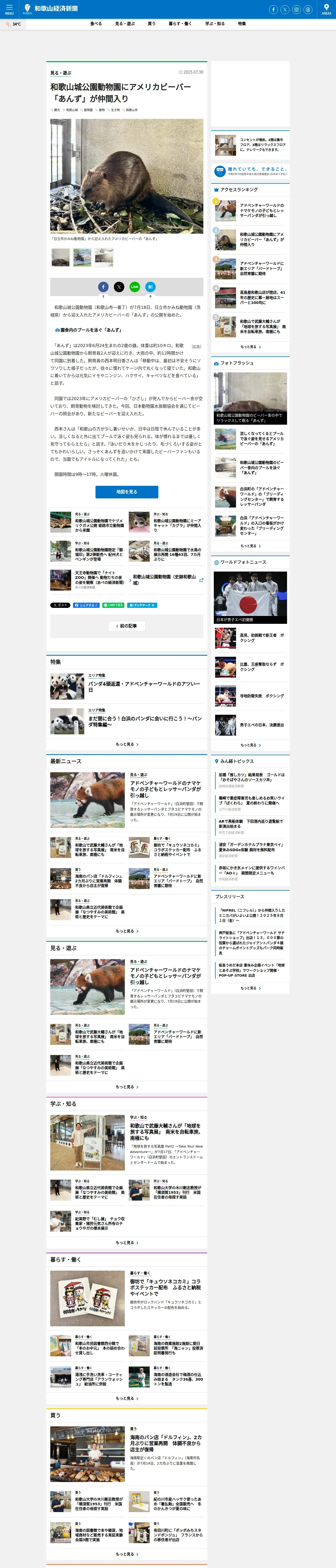Viewport: 336px width, 1568px height.
Task: Open the Instagram icon in header
Action: (296, 10)
